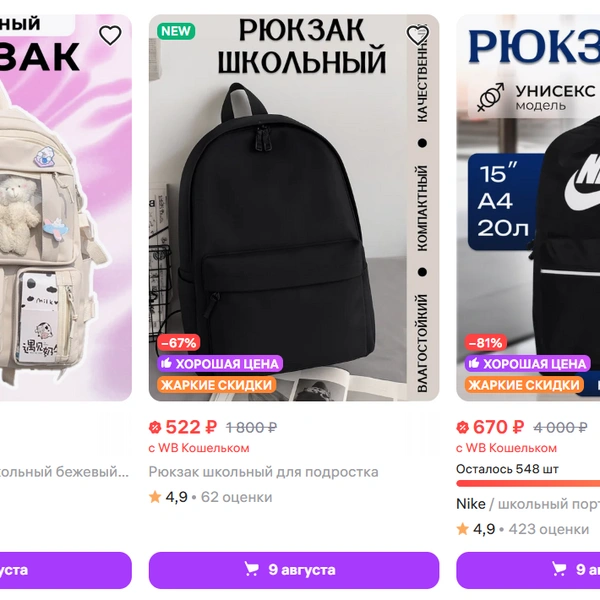Open Nike backpack product image

tap(528, 208)
